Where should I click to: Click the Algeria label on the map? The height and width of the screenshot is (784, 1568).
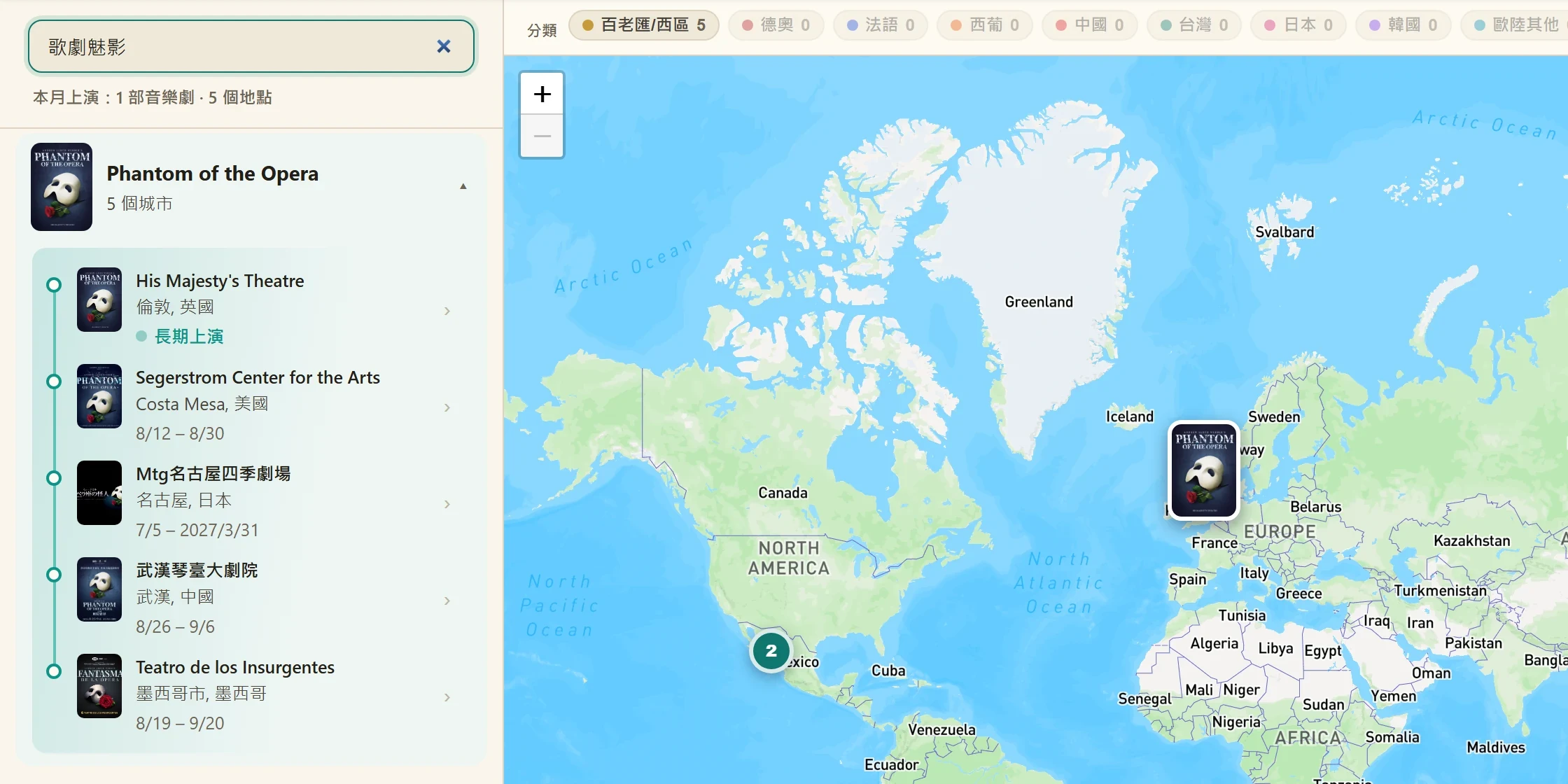tap(1214, 643)
